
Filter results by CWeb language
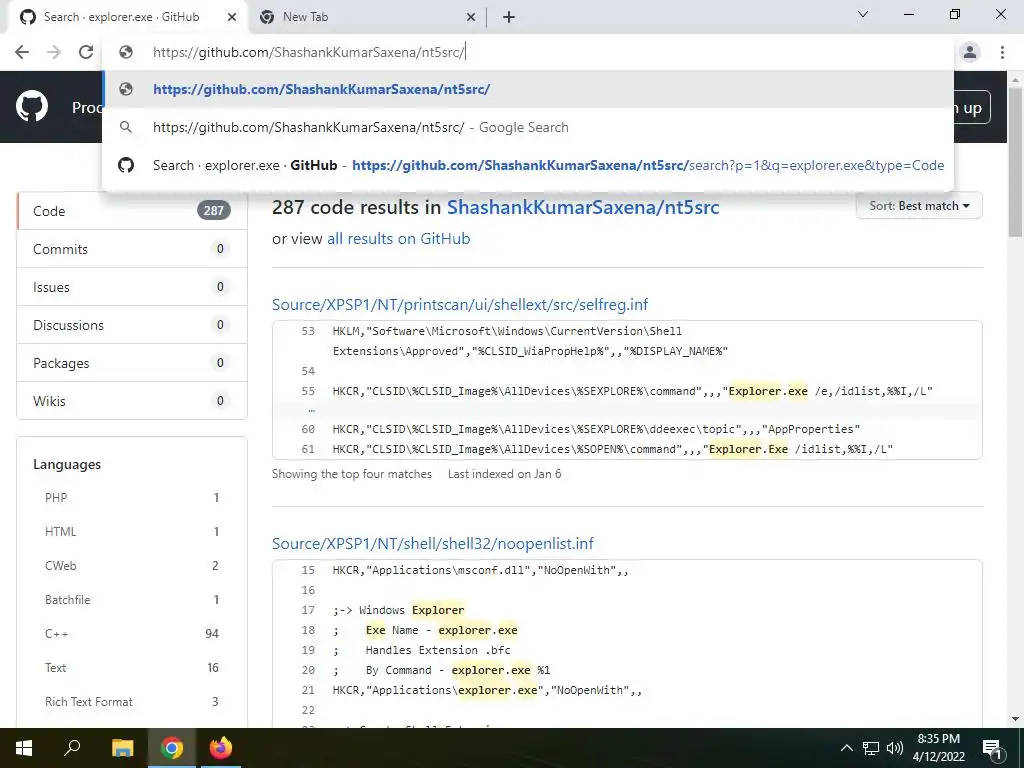pos(132,566)
